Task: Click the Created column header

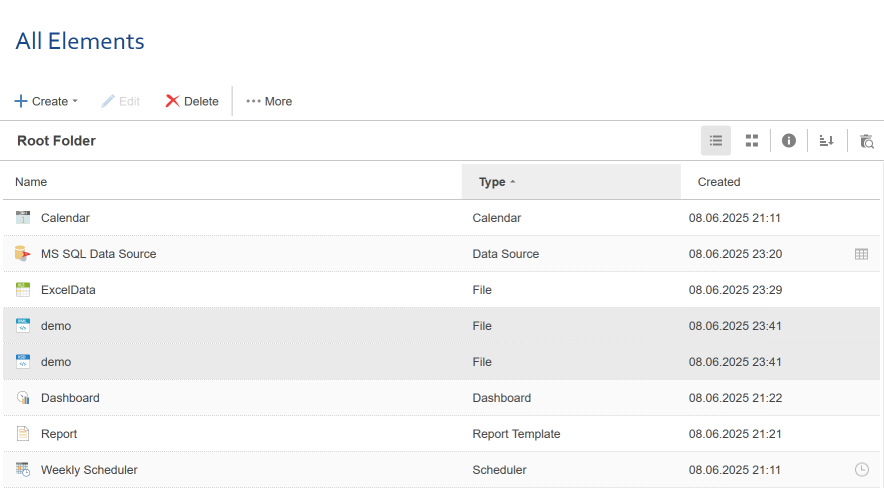Action: [719, 182]
